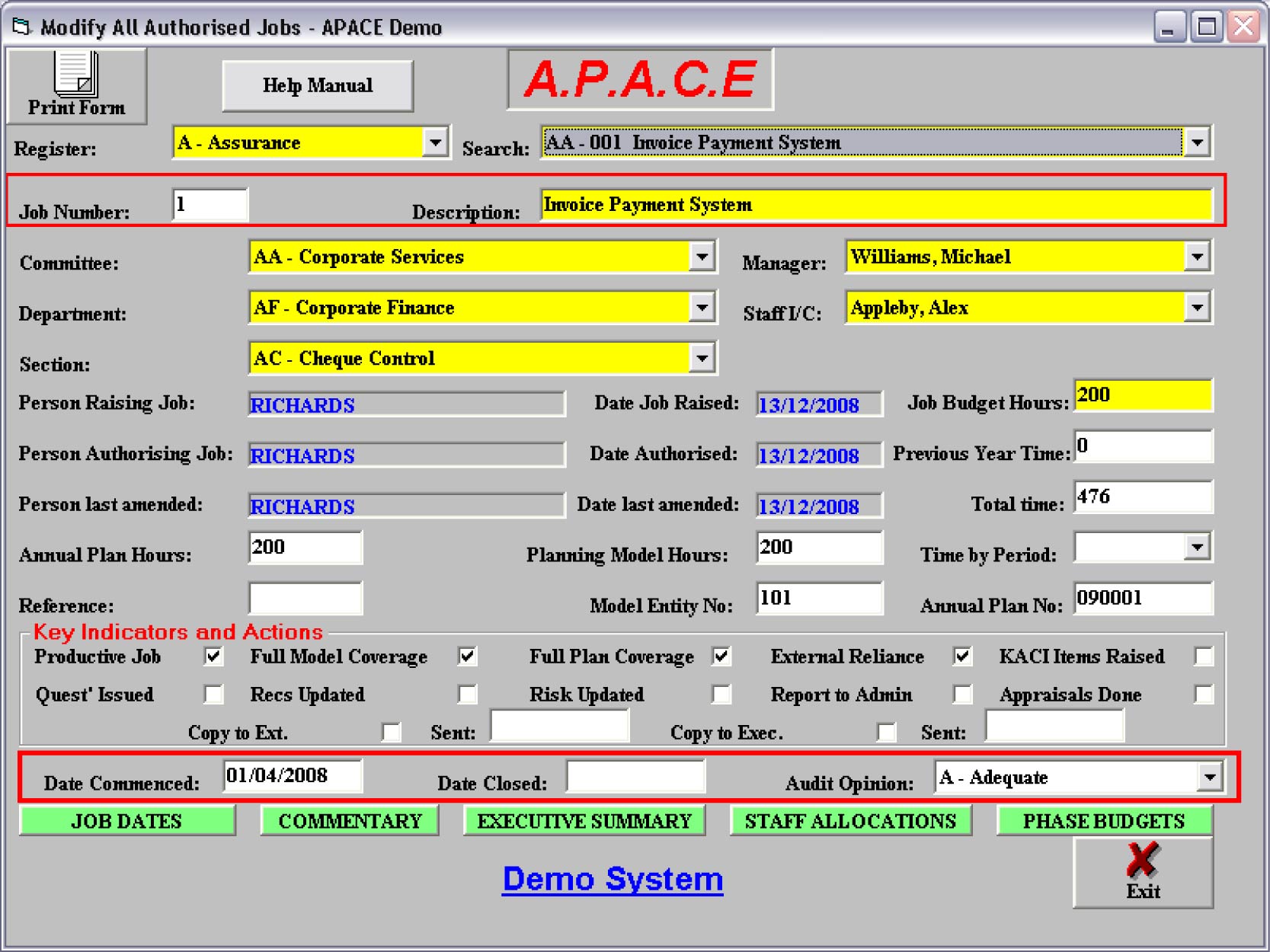Expand the Register dropdown list
The height and width of the screenshot is (952, 1270).
tap(435, 142)
